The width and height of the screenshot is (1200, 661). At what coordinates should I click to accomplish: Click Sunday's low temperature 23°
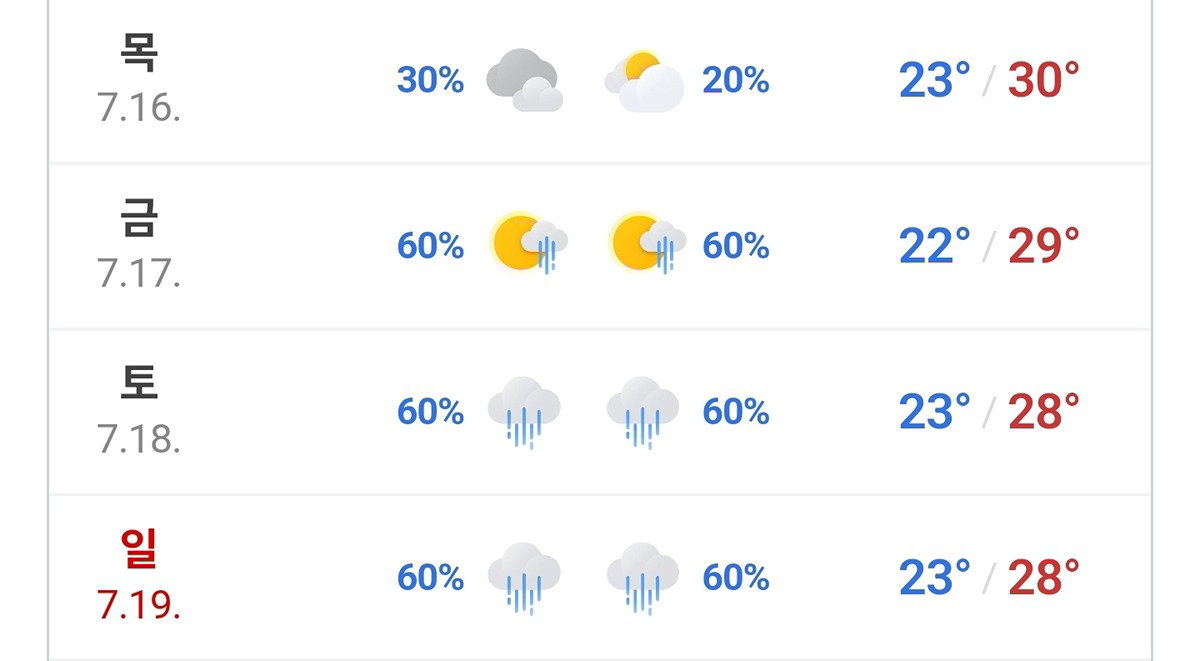click(x=935, y=578)
